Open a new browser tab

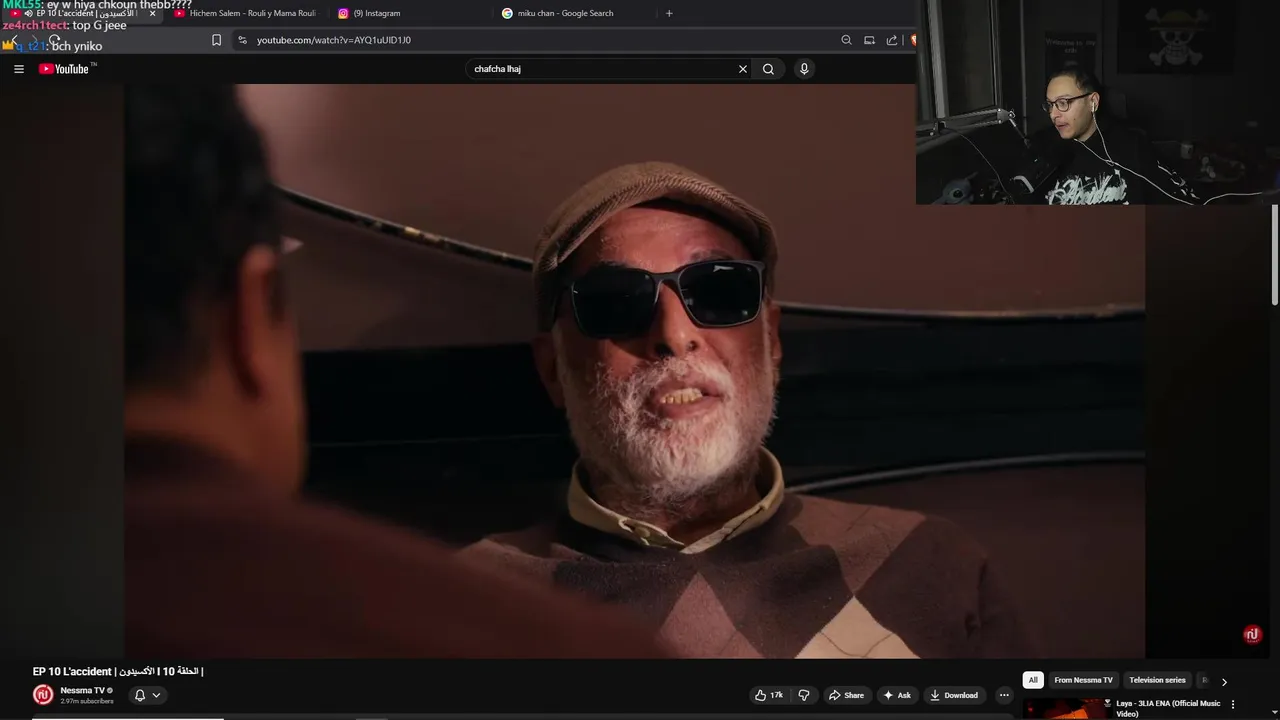pyautogui.click(x=669, y=13)
